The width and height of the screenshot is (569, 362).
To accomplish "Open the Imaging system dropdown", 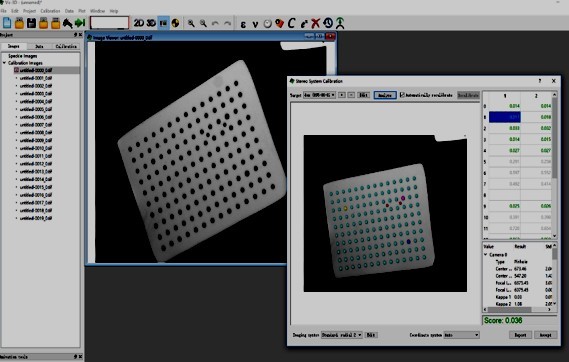I will pos(341,335).
